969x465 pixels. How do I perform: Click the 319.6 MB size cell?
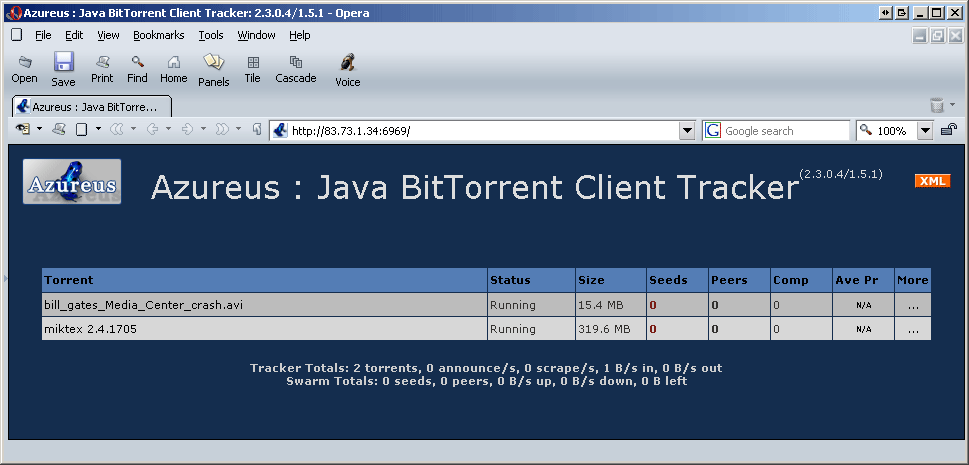pos(611,329)
